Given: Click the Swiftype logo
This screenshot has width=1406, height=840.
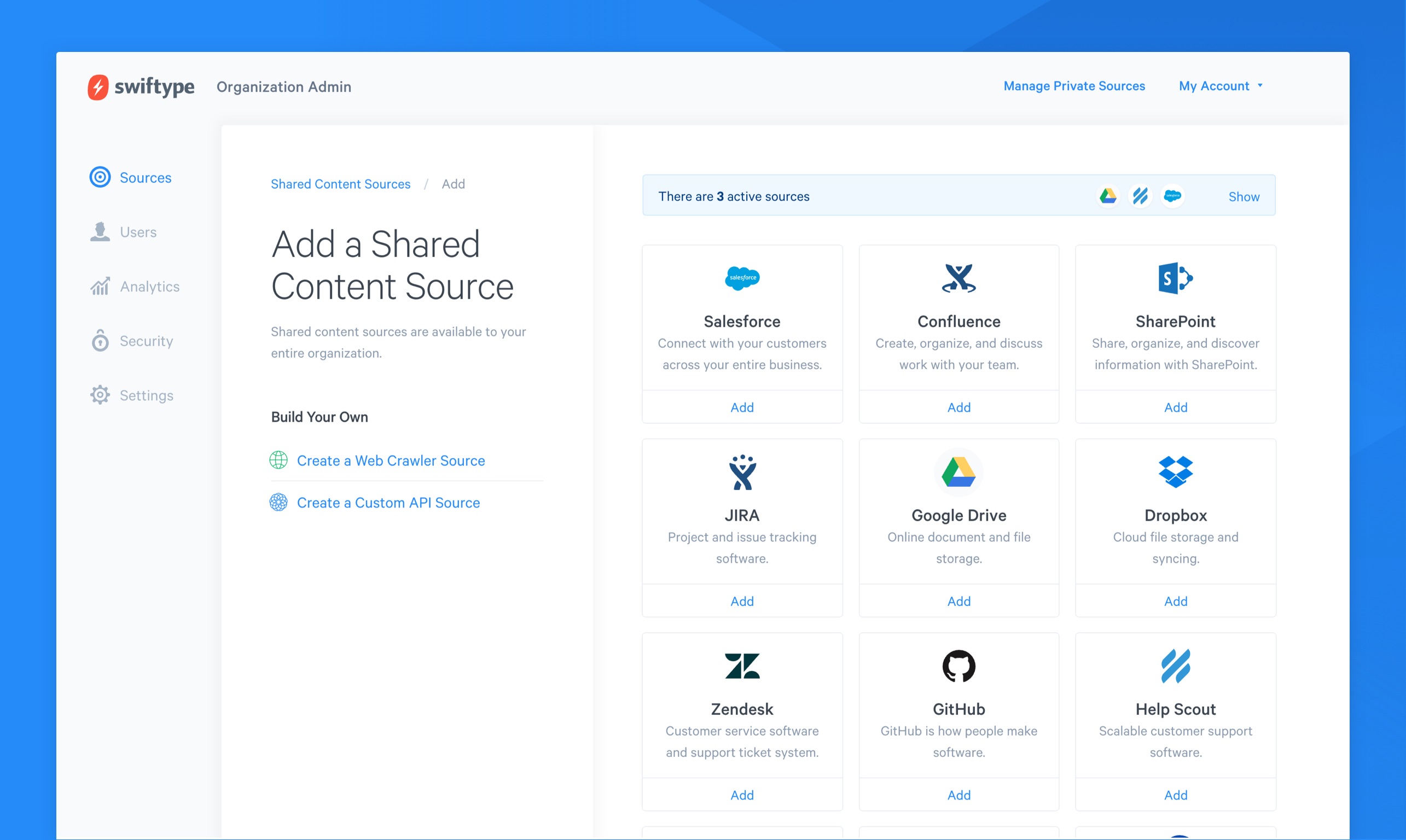Looking at the screenshot, I should point(141,86).
